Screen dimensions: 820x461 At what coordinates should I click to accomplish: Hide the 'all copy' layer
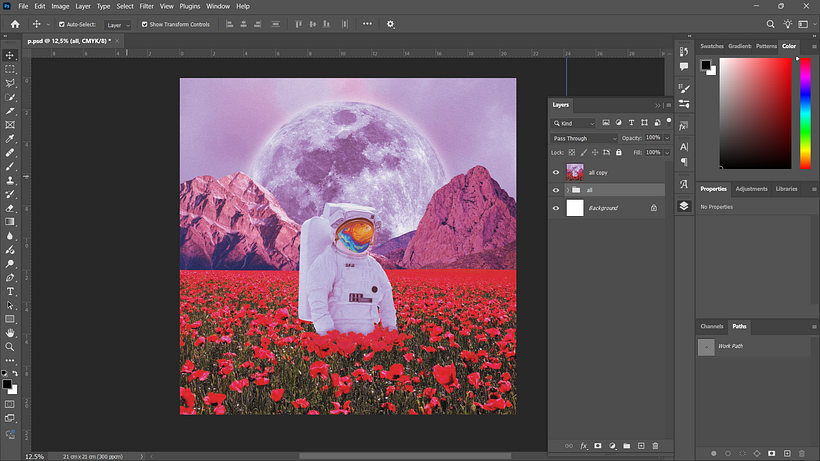point(556,172)
